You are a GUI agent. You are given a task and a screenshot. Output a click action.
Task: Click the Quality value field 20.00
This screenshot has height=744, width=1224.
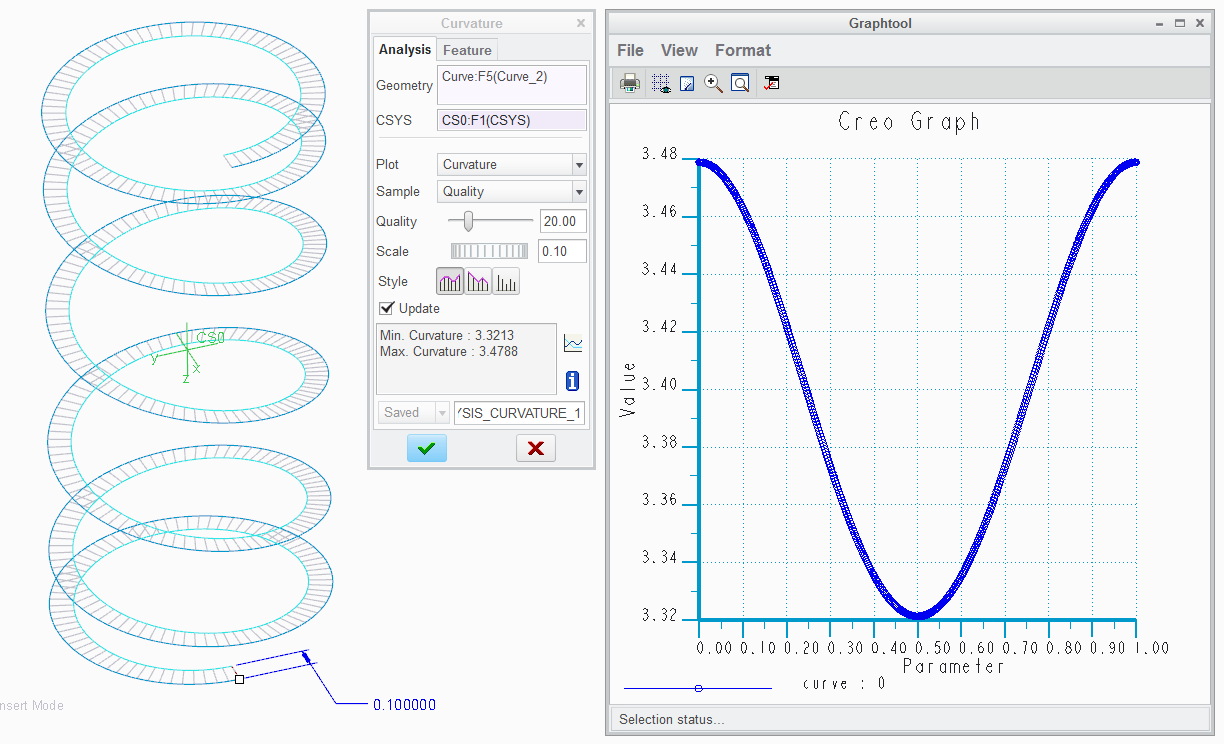562,221
